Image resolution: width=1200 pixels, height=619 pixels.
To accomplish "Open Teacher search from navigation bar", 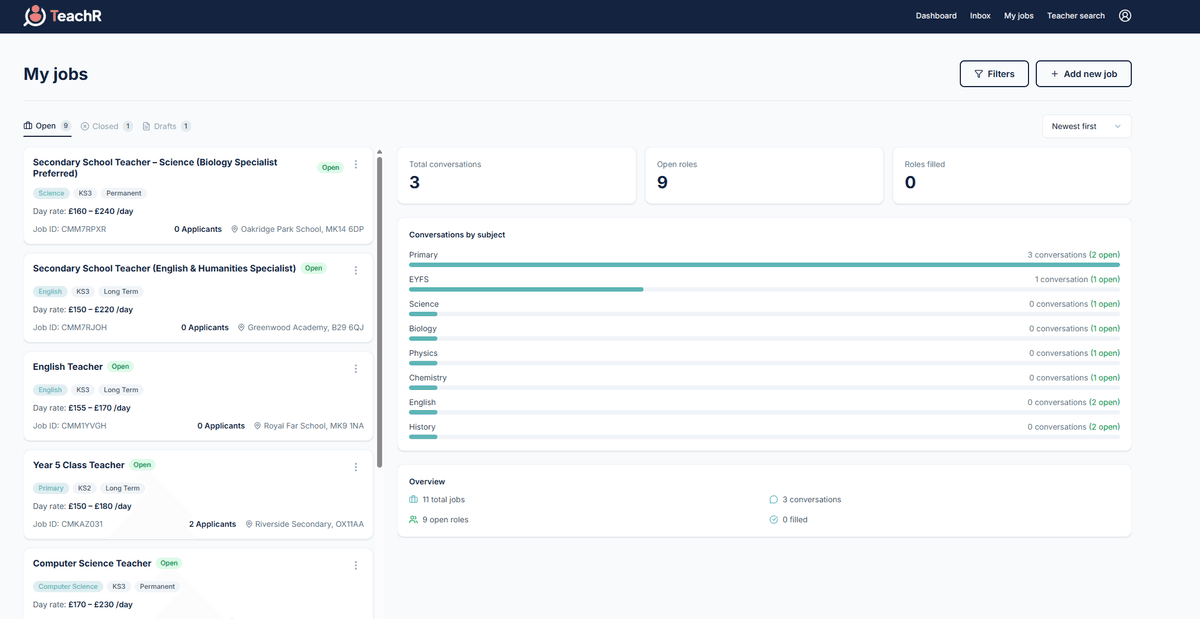I will [1076, 16].
